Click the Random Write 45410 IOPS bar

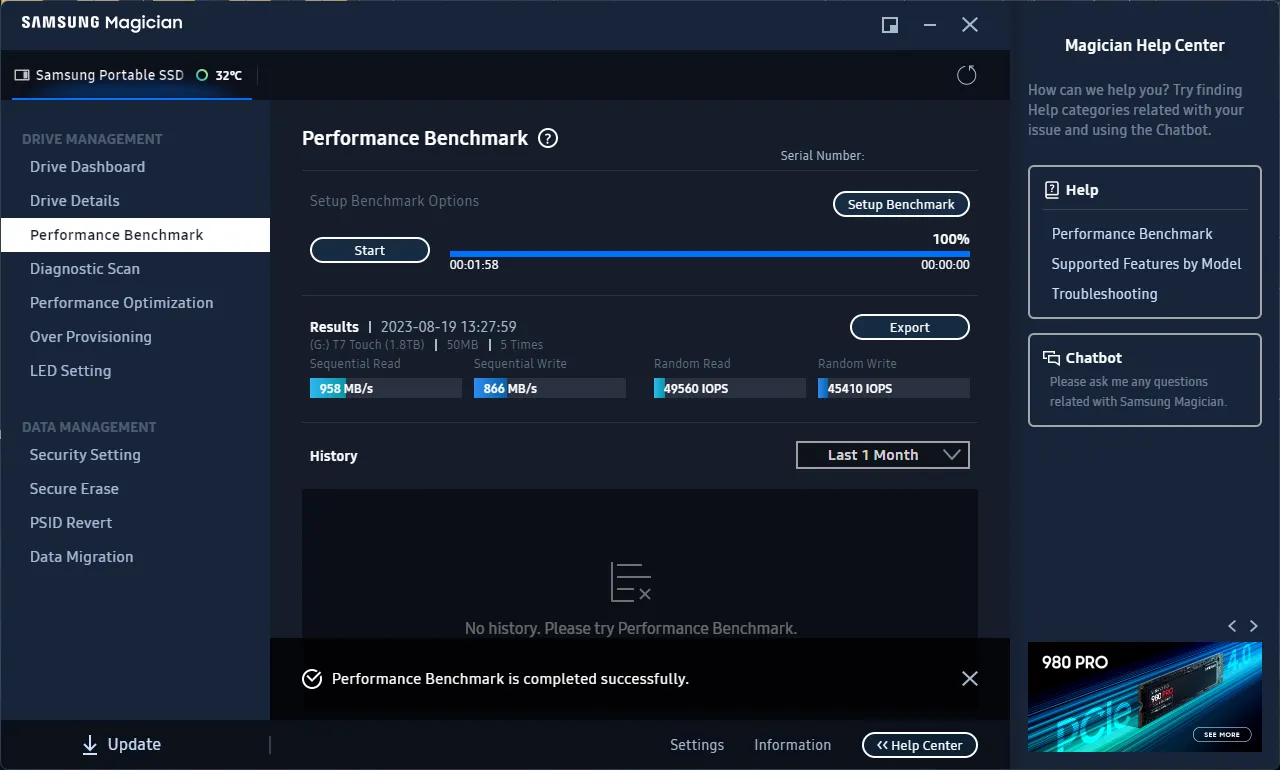(894, 388)
